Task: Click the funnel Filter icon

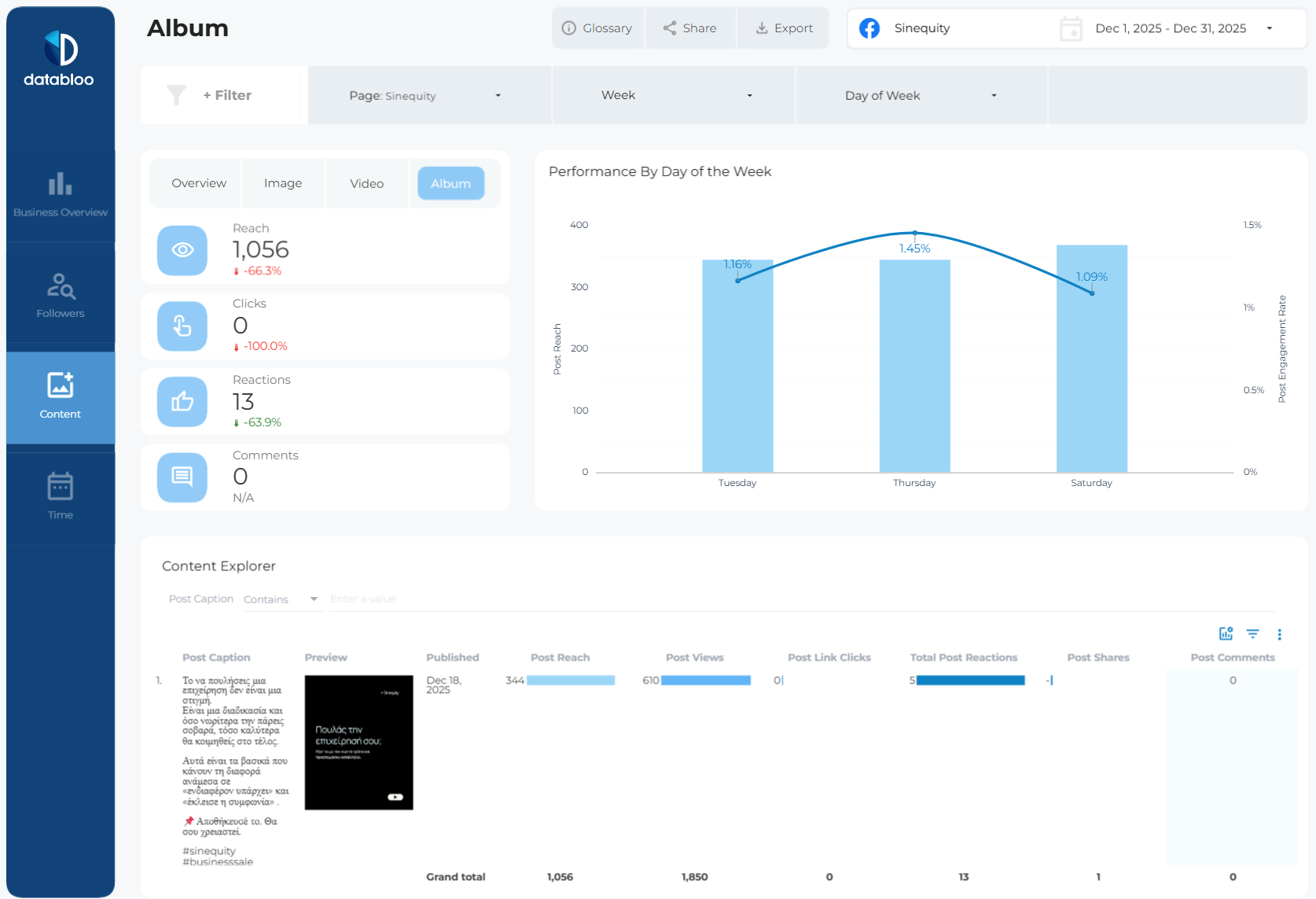Action: click(177, 95)
